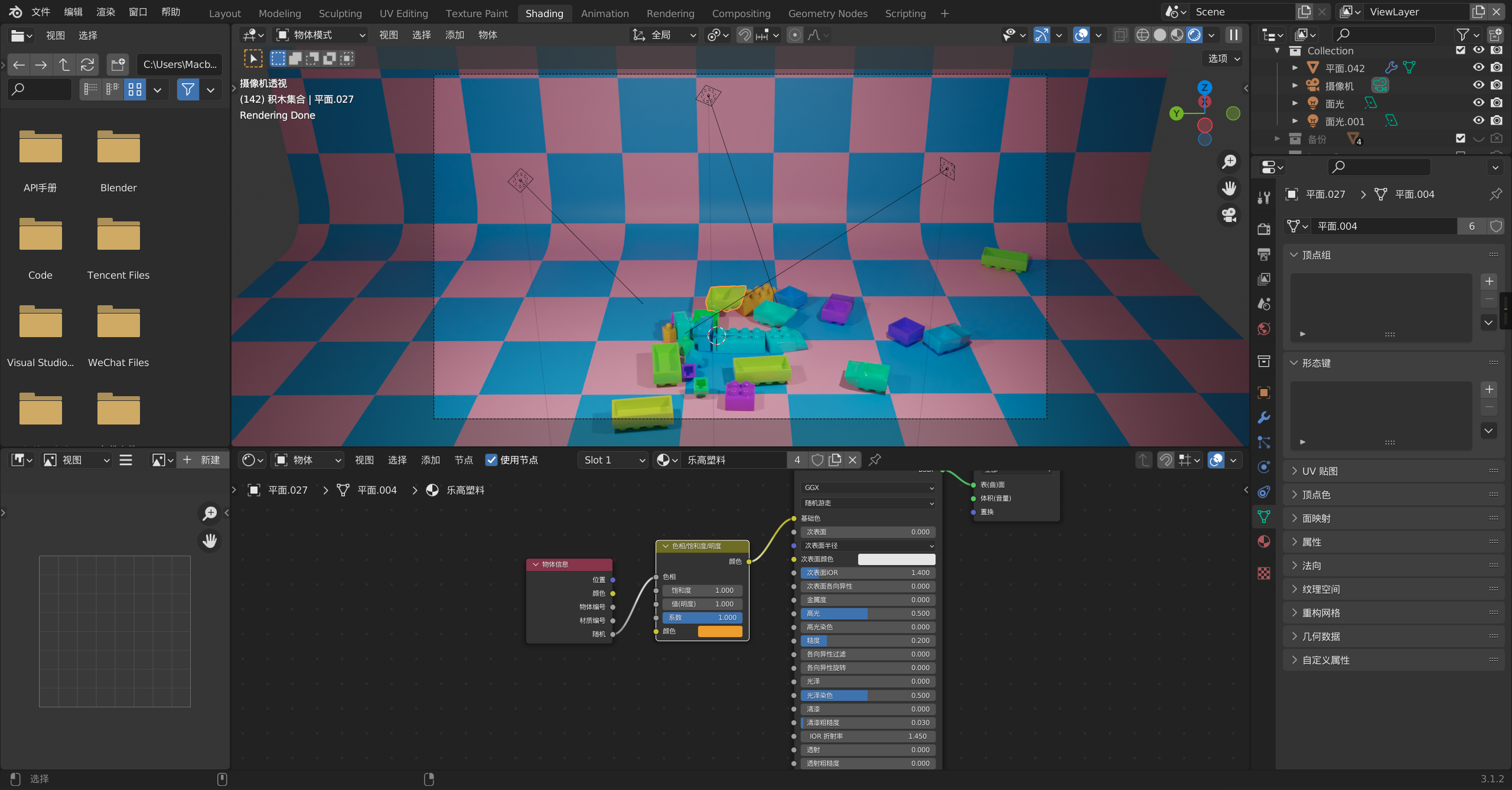The height and width of the screenshot is (790, 1512).
Task: Toggle the Collection exclude checkbox
Action: tap(1461, 50)
